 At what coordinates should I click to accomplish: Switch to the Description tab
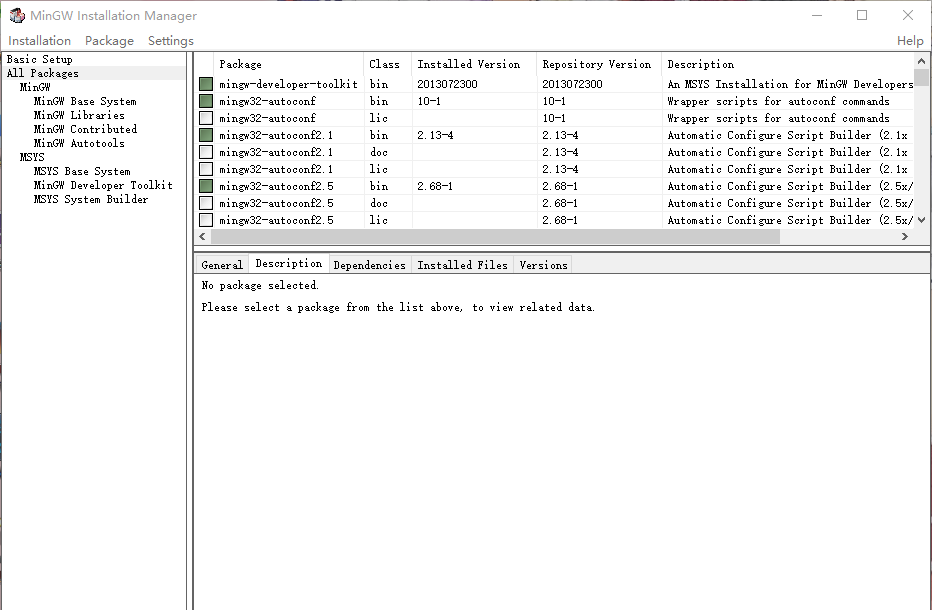pos(289,263)
